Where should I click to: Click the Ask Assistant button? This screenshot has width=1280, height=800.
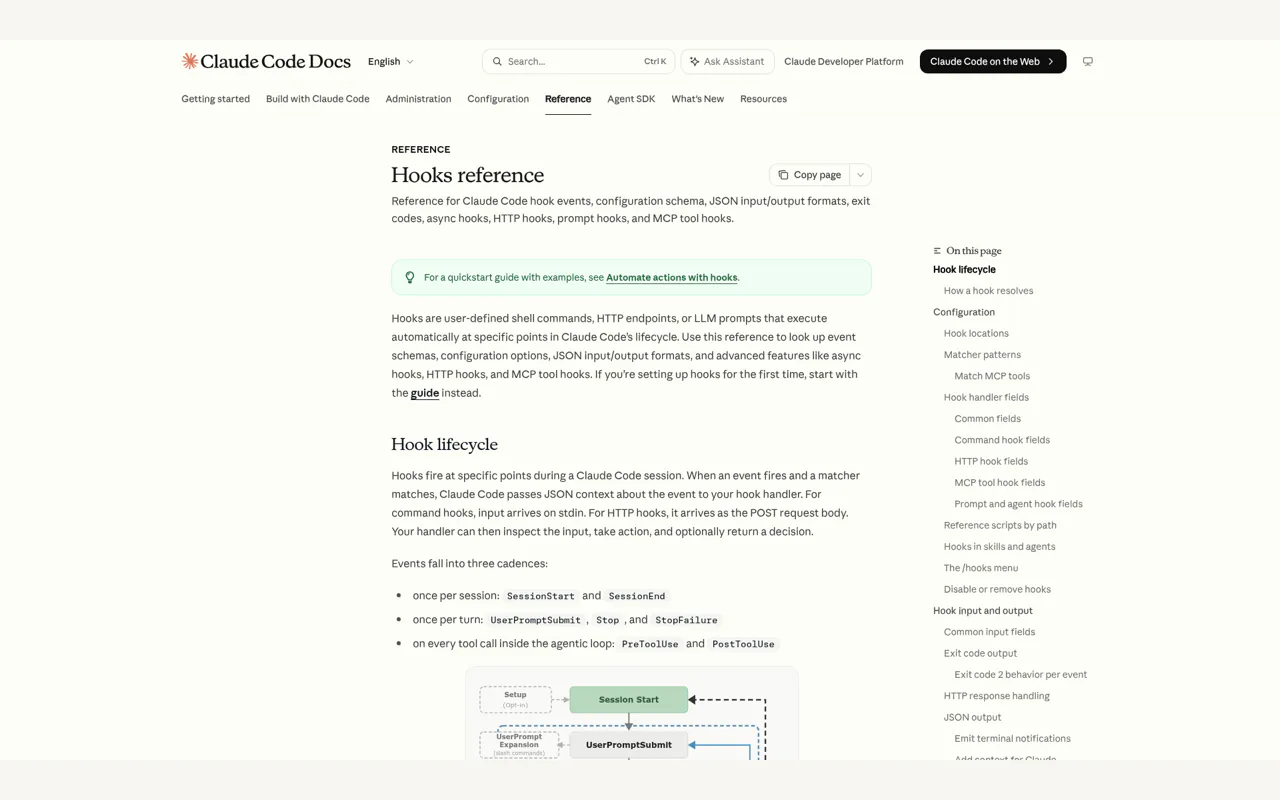[x=727, y=61]
